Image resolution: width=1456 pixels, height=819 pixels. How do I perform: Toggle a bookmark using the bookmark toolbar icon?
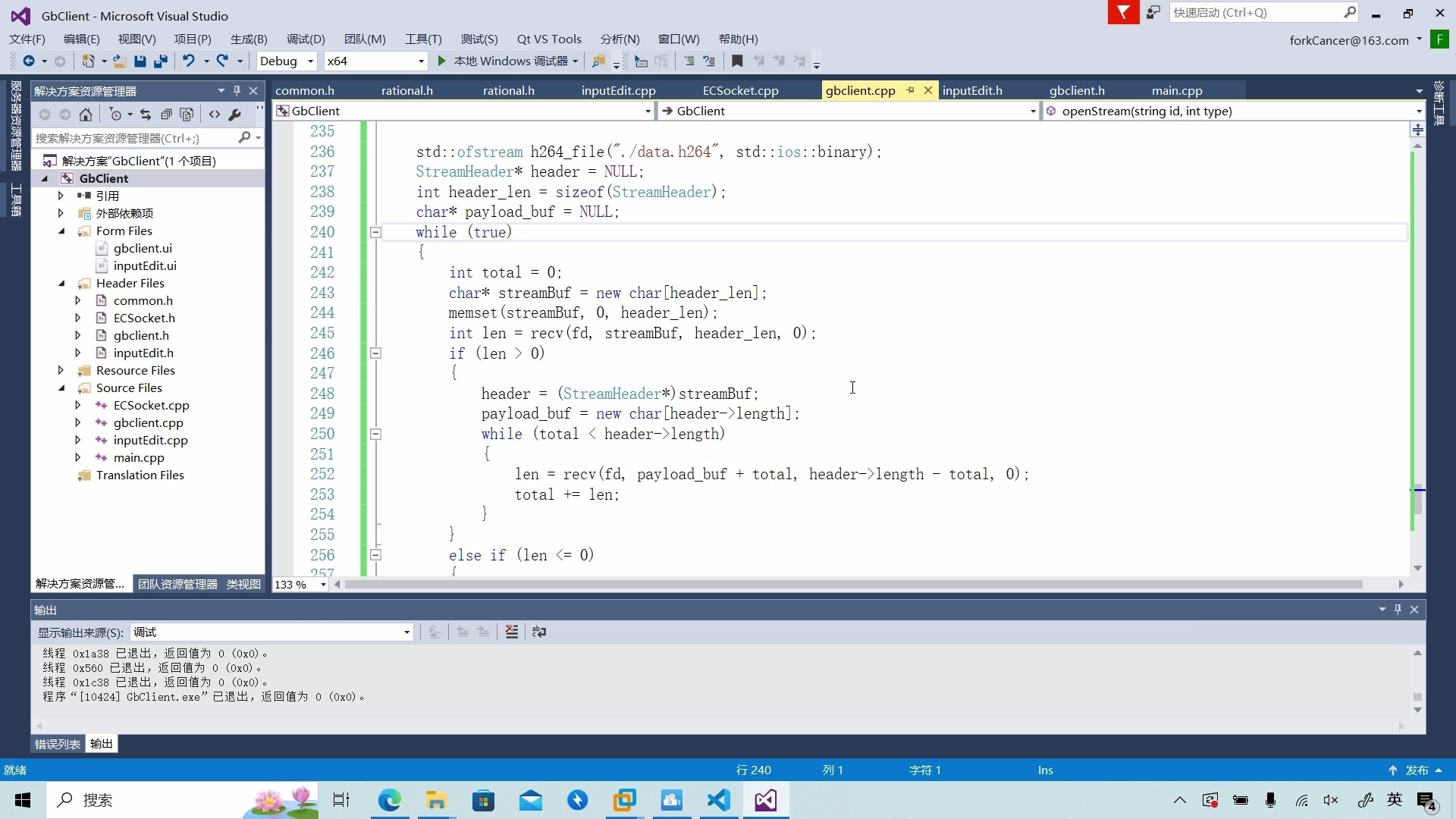[x=737, y=61]
